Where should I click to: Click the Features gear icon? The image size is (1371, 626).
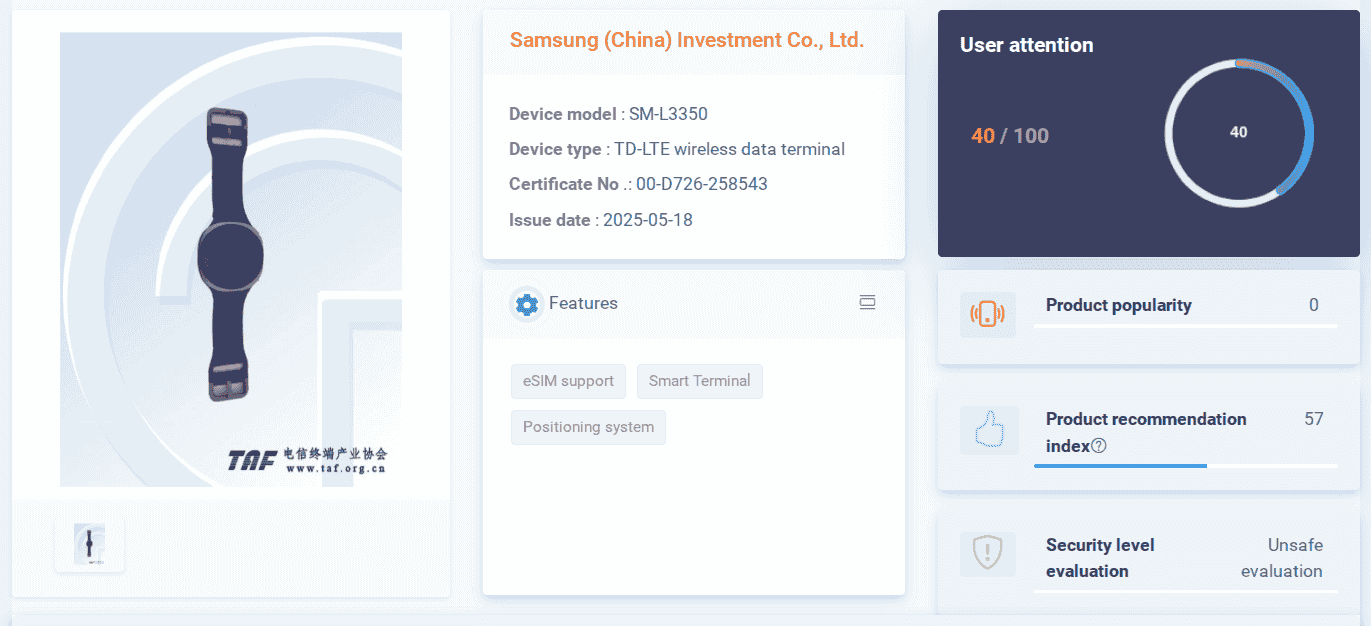526,304
